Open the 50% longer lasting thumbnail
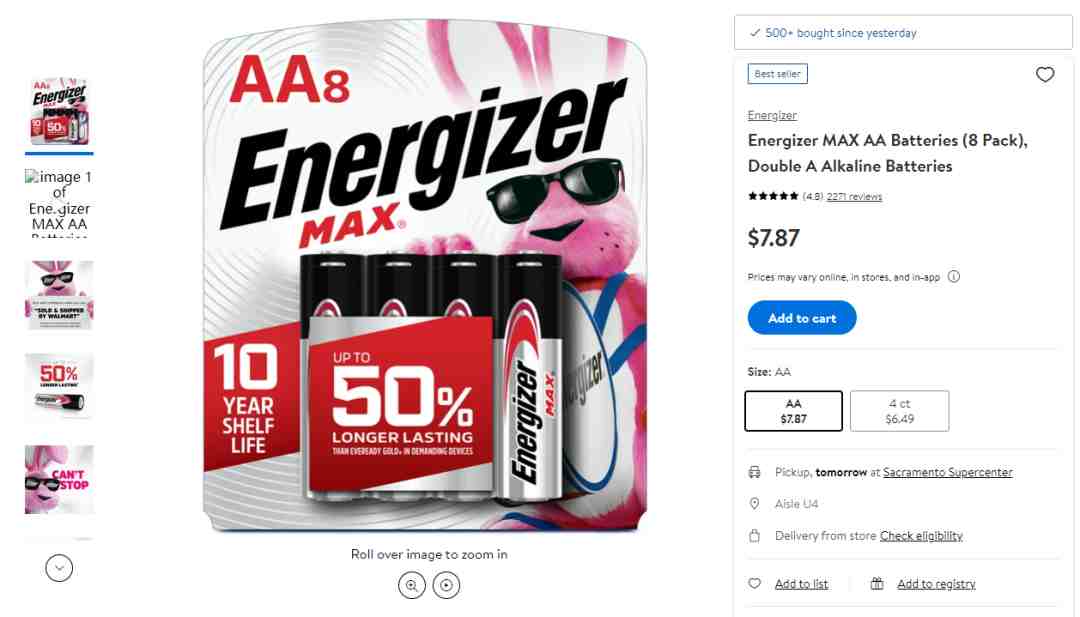1080x617 pixels. 59,387
